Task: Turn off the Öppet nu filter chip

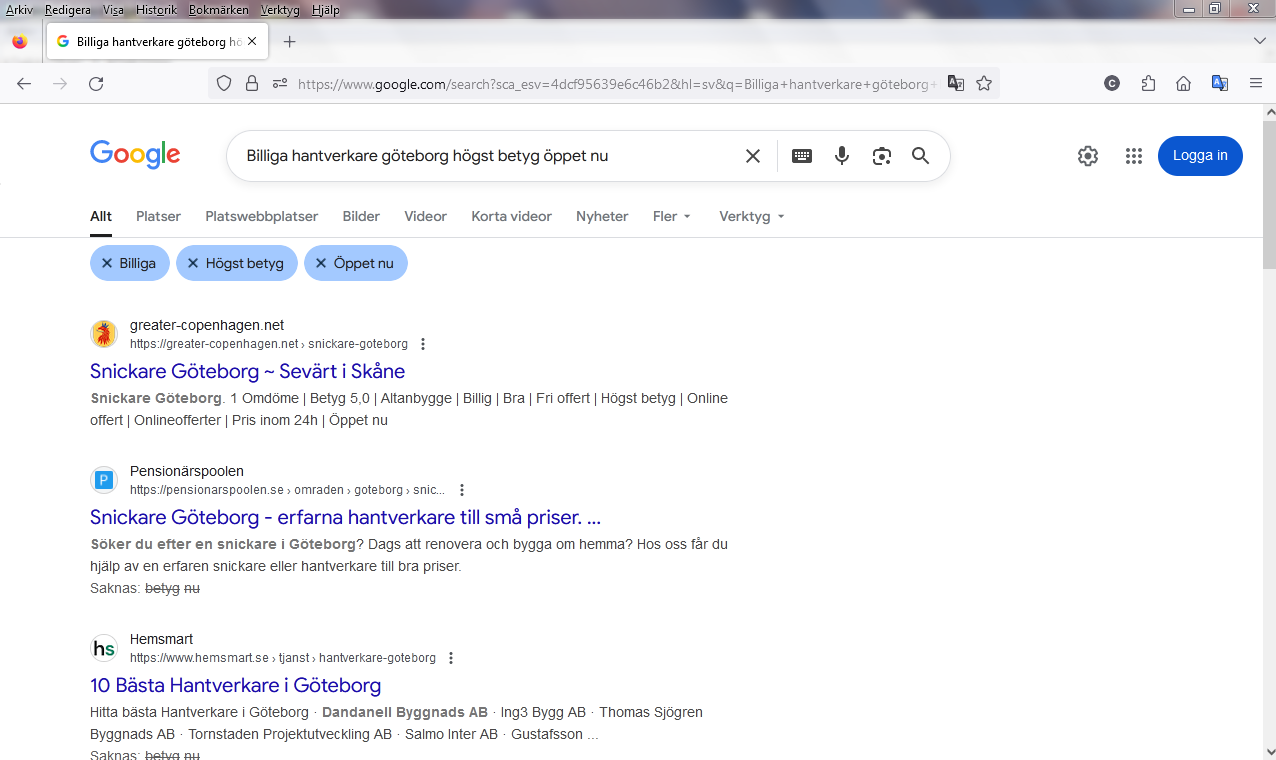Action: tap(356, 263)
